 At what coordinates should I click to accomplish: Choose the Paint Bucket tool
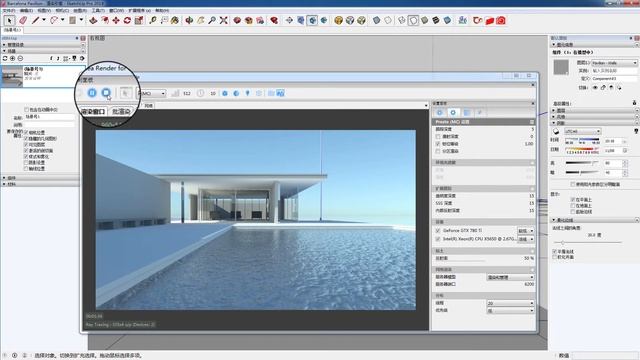[x=175, y=20]
